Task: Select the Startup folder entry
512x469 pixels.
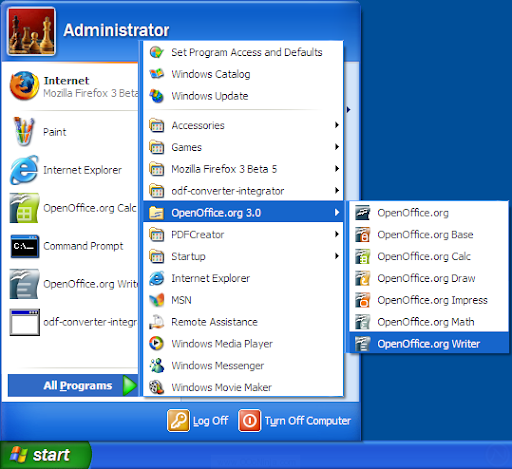Action: click(x=243, y=256)
